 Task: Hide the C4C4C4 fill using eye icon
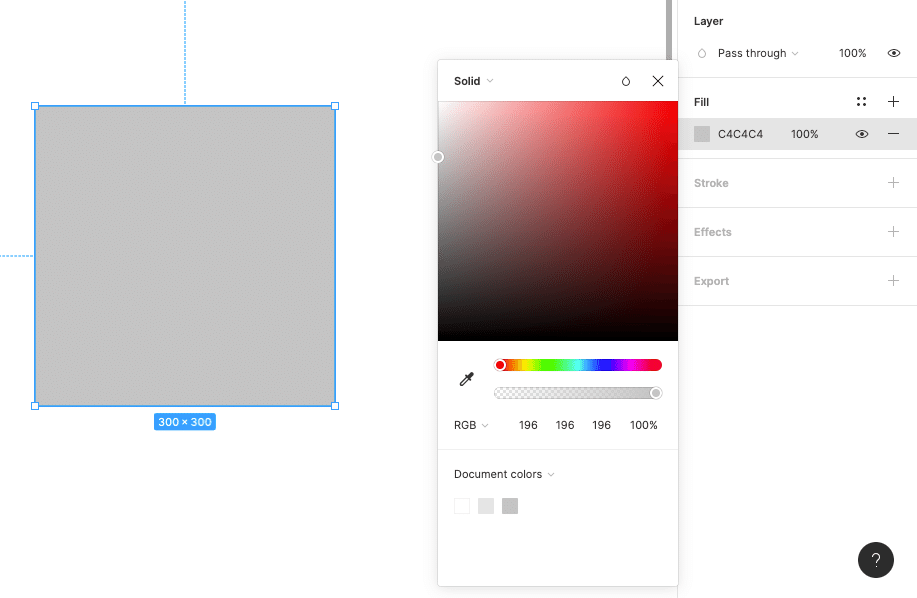[x=861, y=134]
